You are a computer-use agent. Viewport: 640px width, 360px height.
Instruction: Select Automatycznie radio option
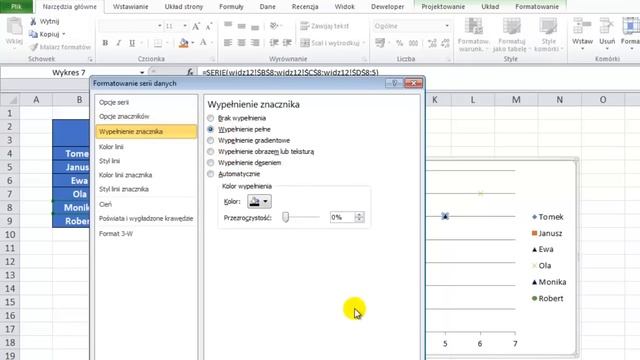[211, 174]
